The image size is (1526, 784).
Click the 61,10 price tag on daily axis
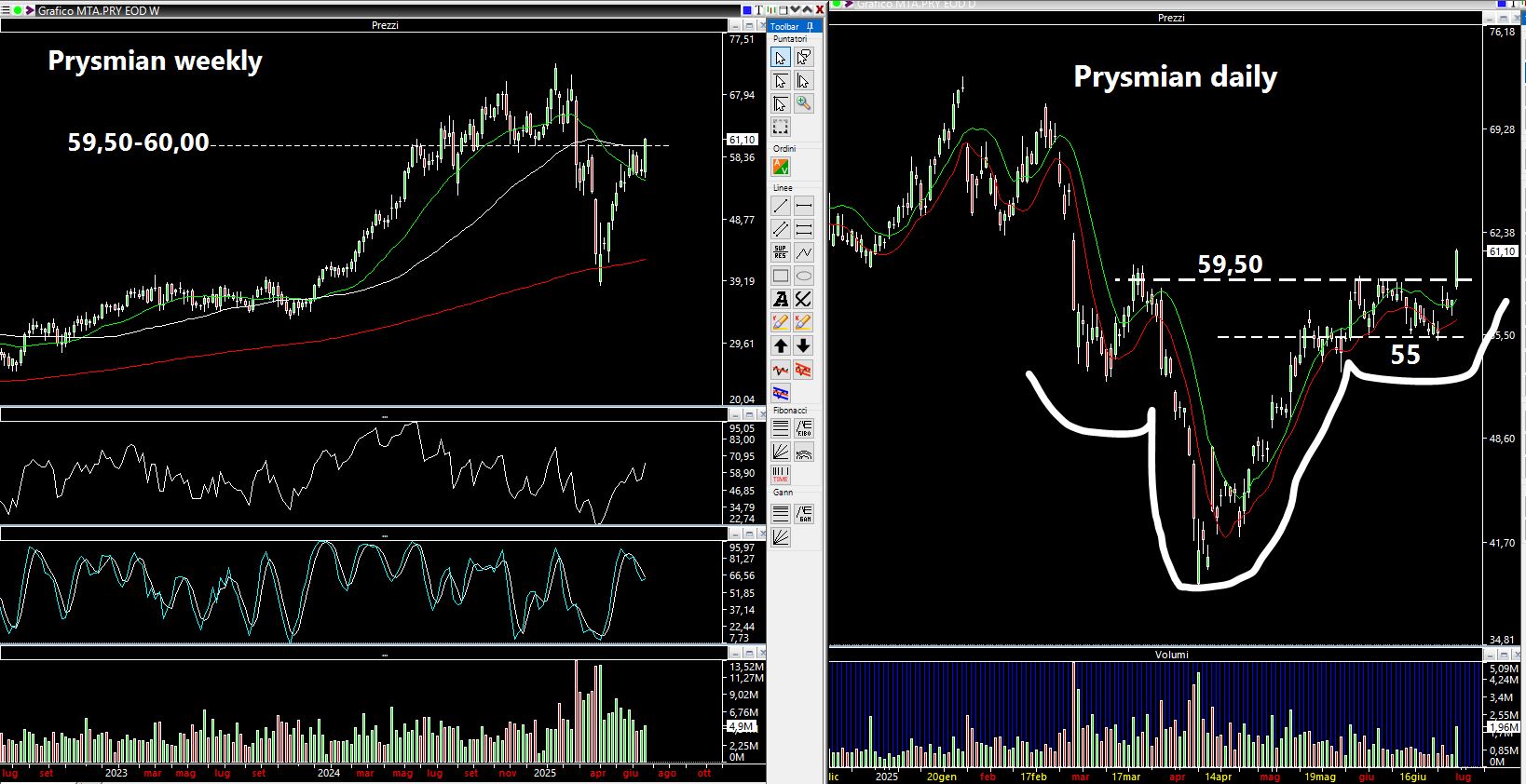(x=1502, y=251)
